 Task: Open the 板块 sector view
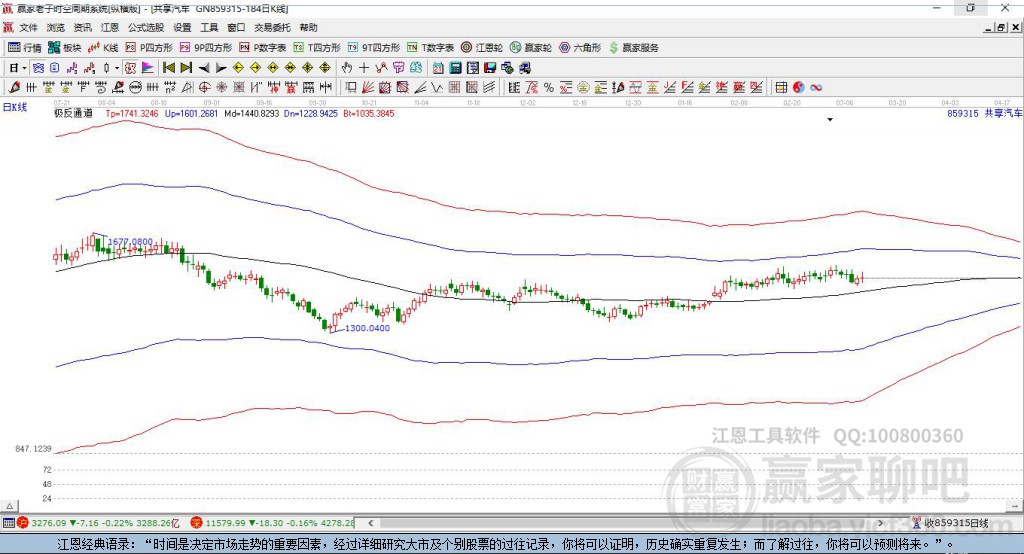[65, 48]
